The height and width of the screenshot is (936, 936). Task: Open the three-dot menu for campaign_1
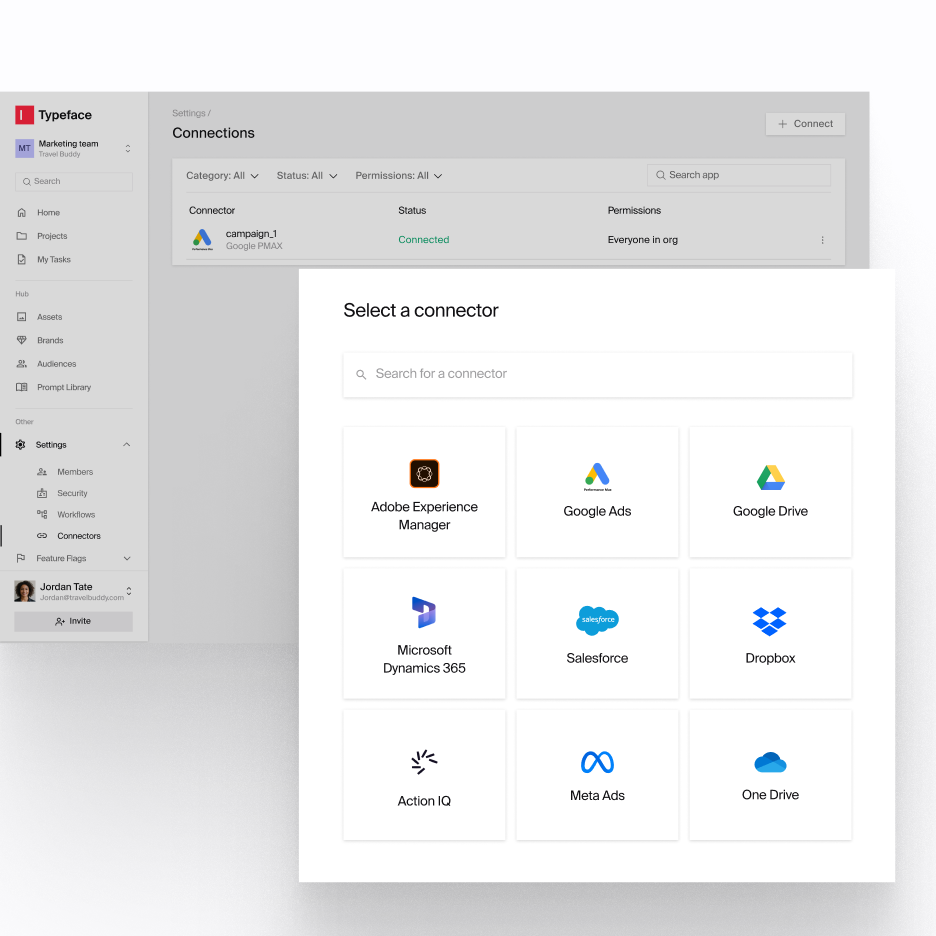[822, 240]
